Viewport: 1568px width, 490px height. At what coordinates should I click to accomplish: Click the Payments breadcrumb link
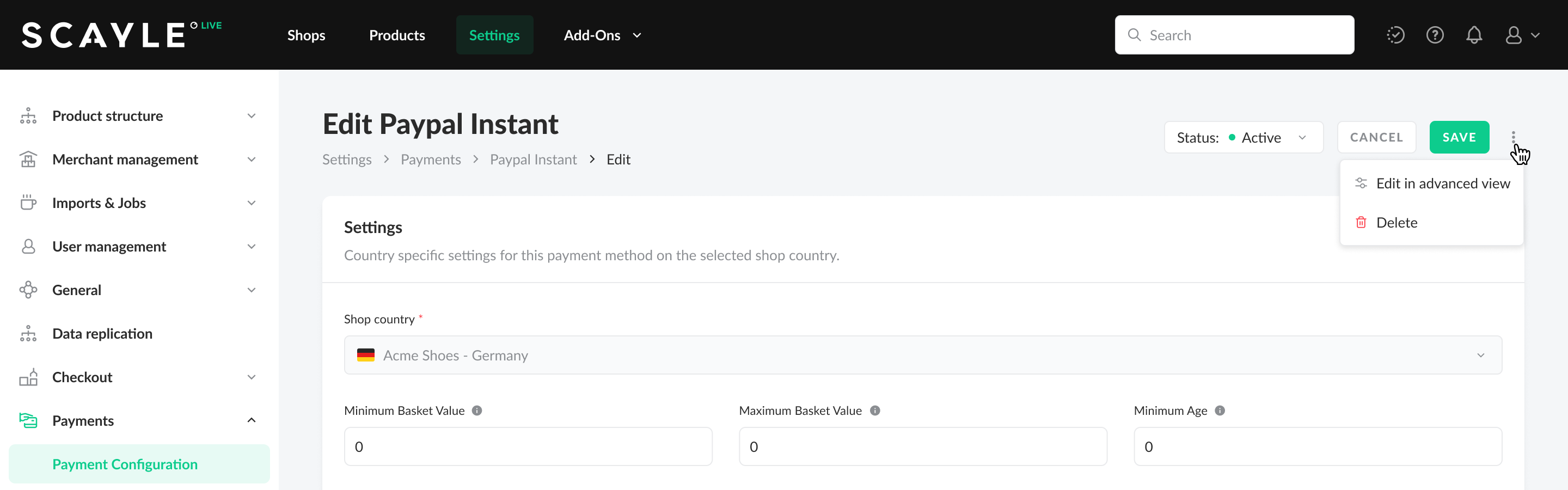coord(430,160)
